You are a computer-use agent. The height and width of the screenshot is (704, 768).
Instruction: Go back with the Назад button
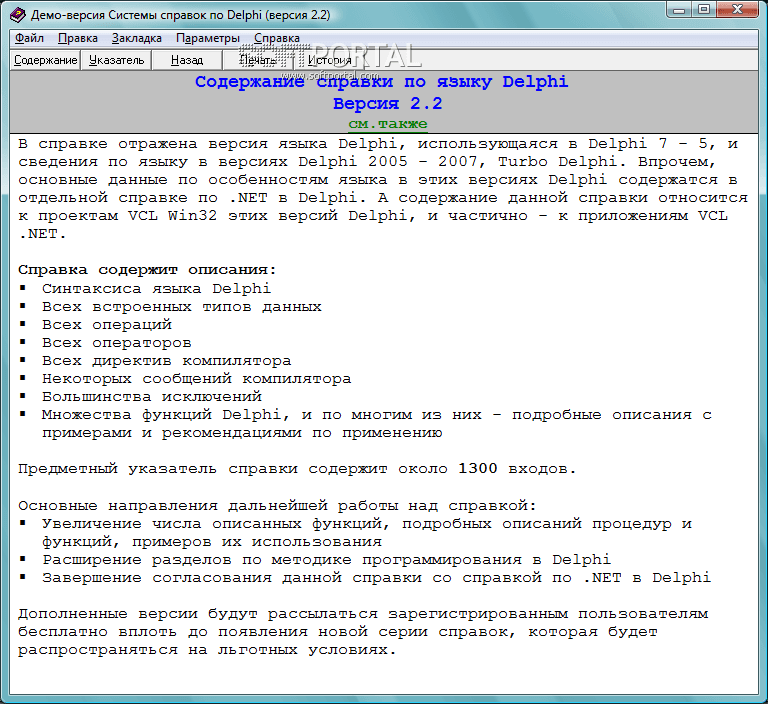point(187,60)
